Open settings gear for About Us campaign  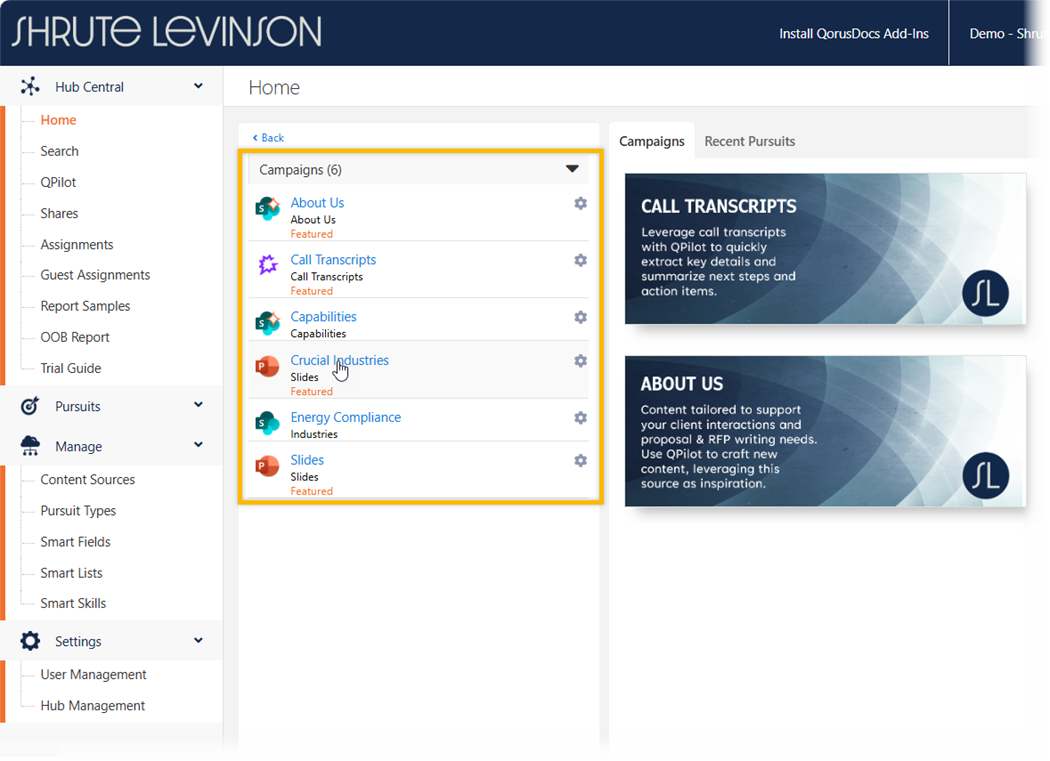pos(580,204)
